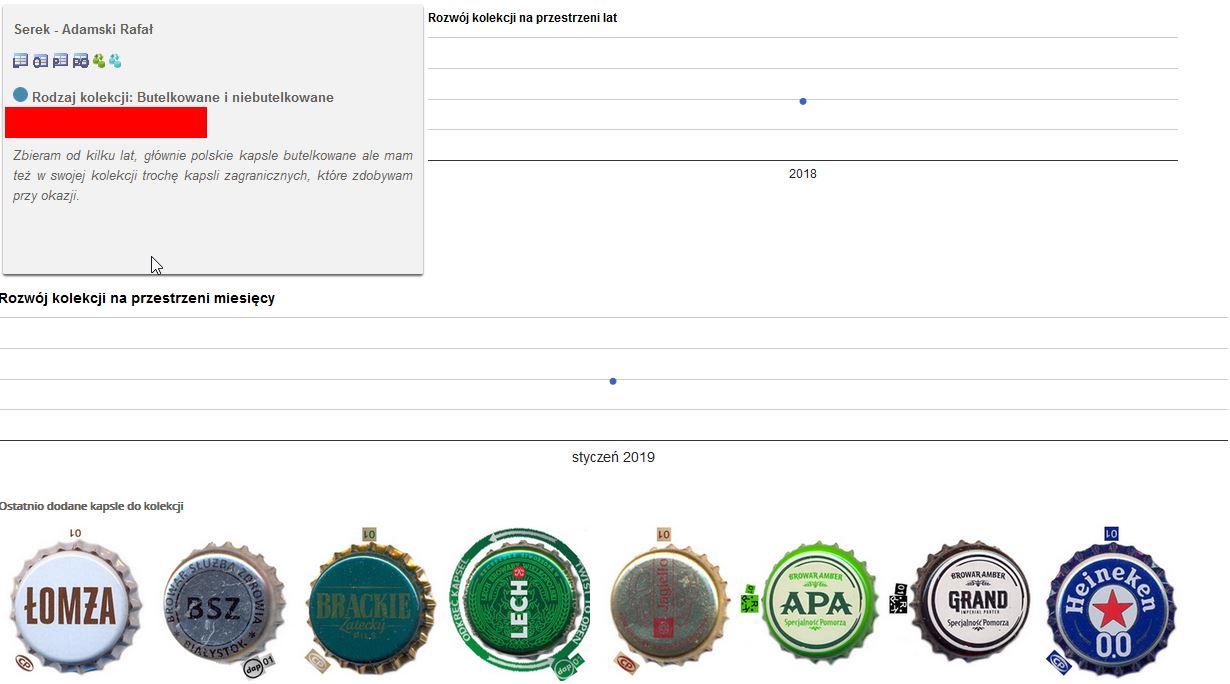Click the light-blue exchange caps icon
This screenshot has width=1230, height=684.
(115, 61)
